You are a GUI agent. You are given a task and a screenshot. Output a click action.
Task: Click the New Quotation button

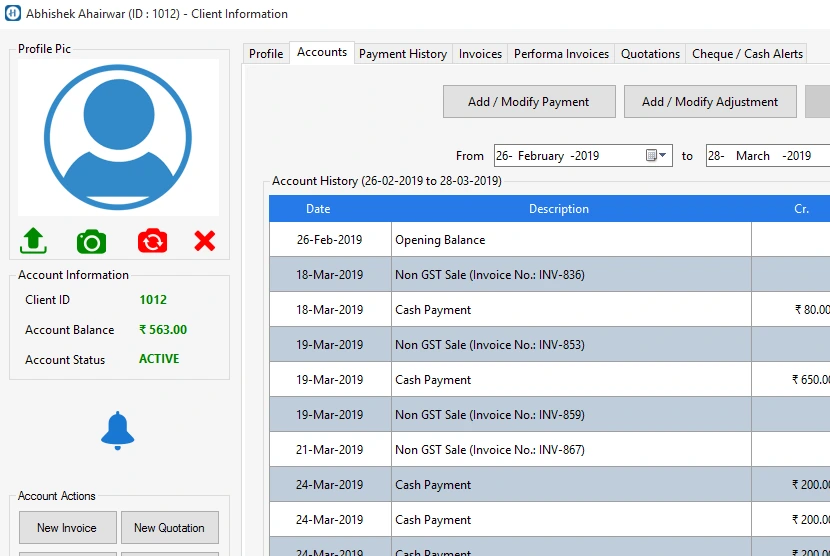click(x=169, y=528)
